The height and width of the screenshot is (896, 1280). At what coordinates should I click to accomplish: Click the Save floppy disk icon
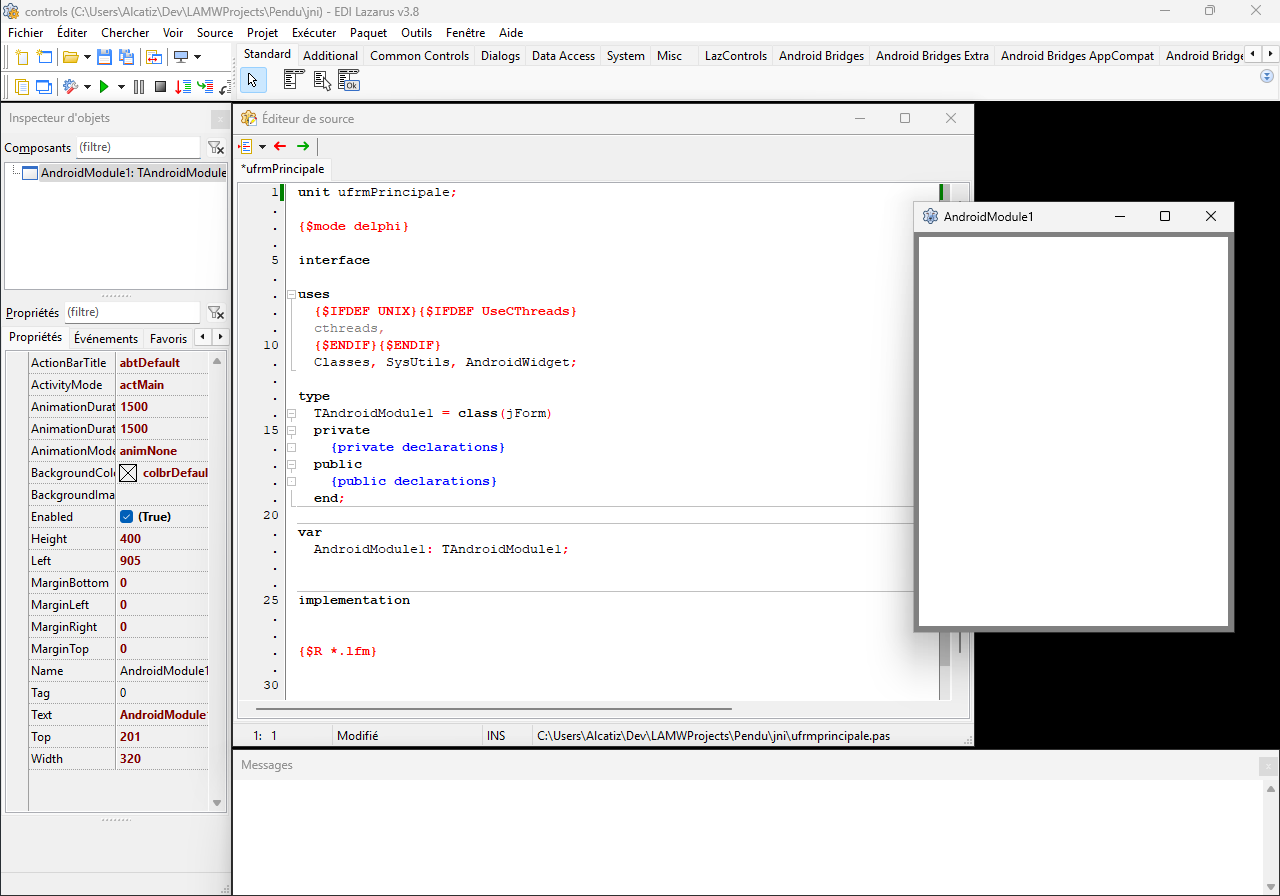[104, 57]
